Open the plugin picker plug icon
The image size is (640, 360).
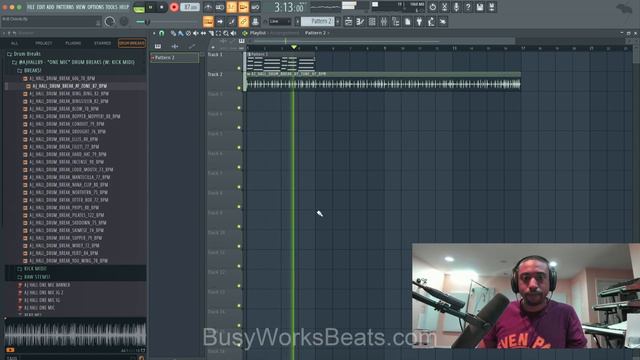click(x=419, y=22)
